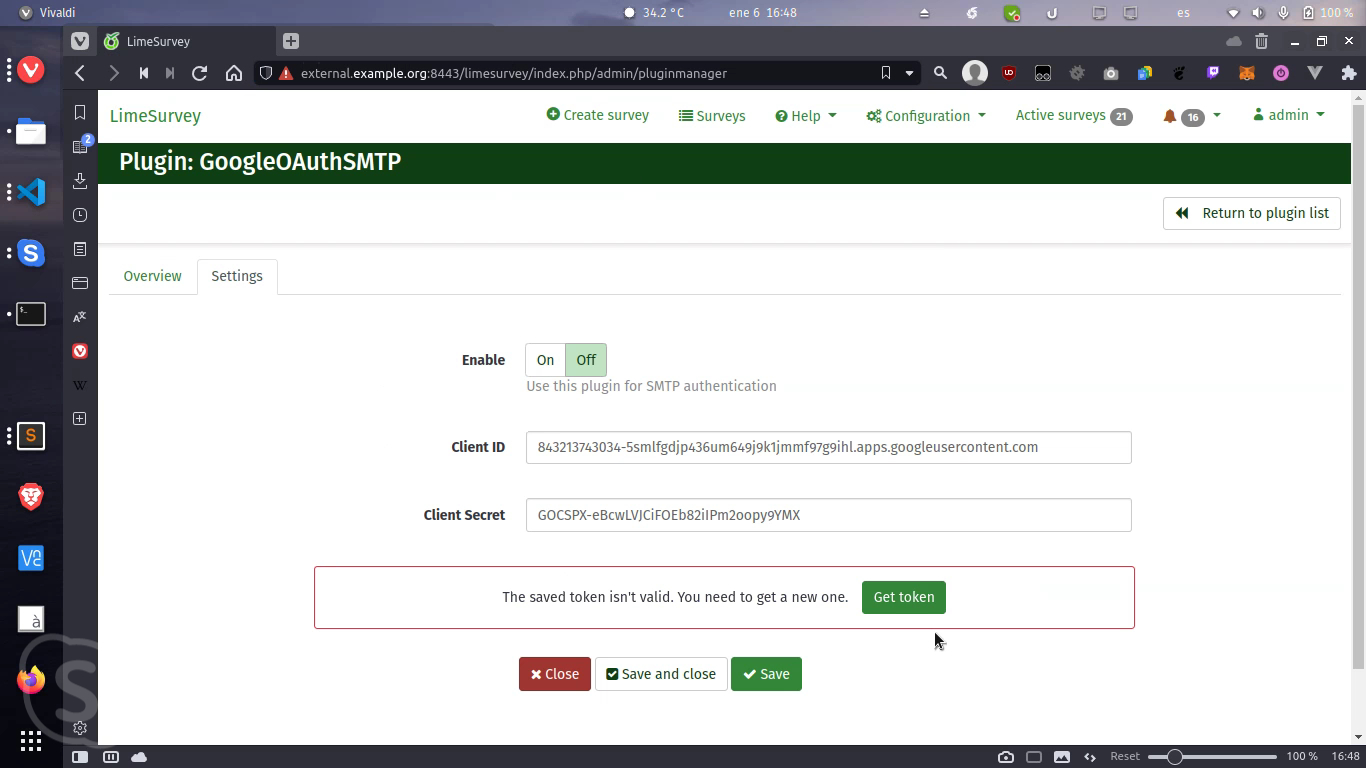Capture page with status bar camera icon
1366x768 pixels.
pos(1006,757)
